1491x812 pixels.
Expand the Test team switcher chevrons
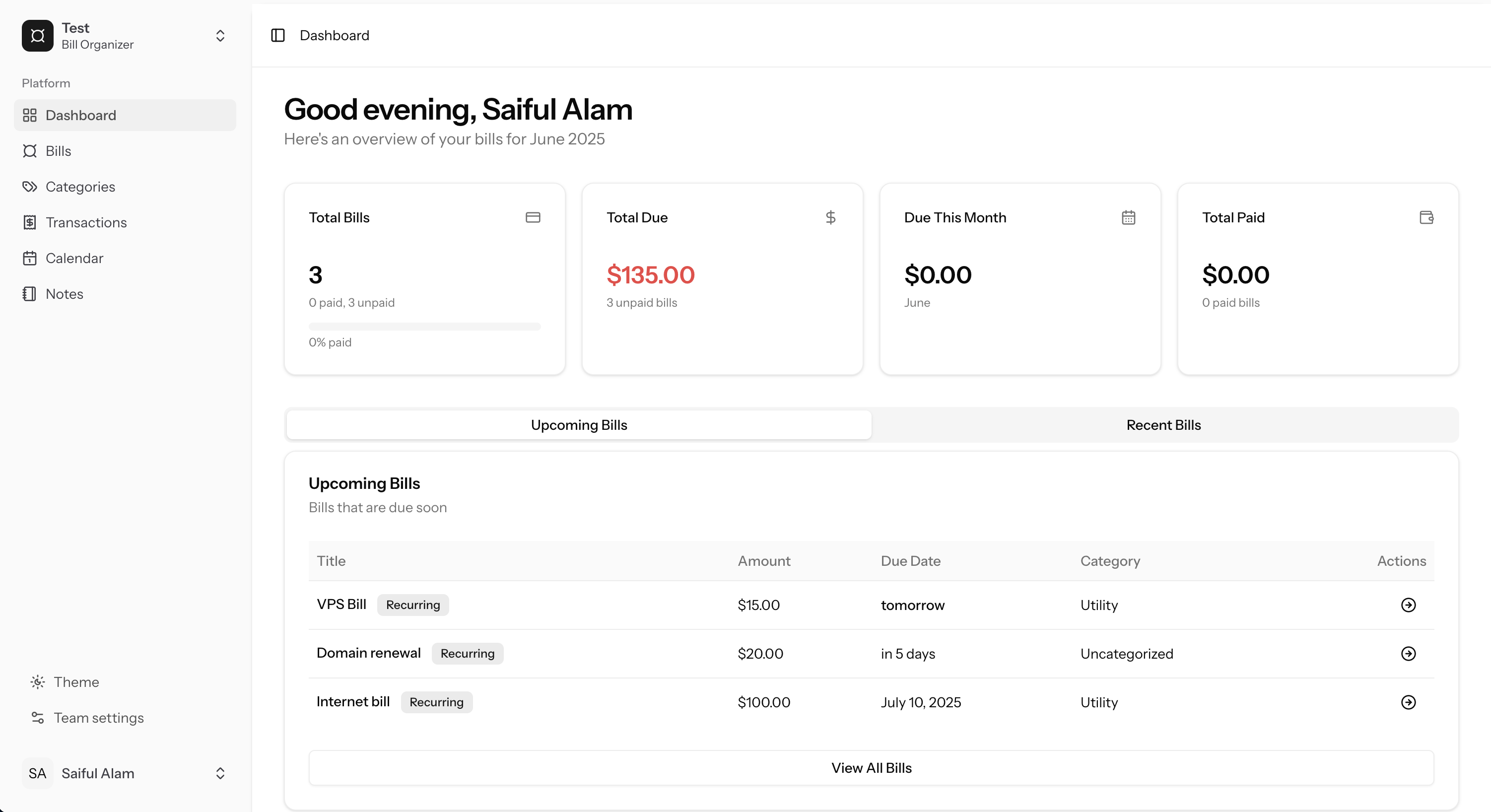click(x=220, y=36)
